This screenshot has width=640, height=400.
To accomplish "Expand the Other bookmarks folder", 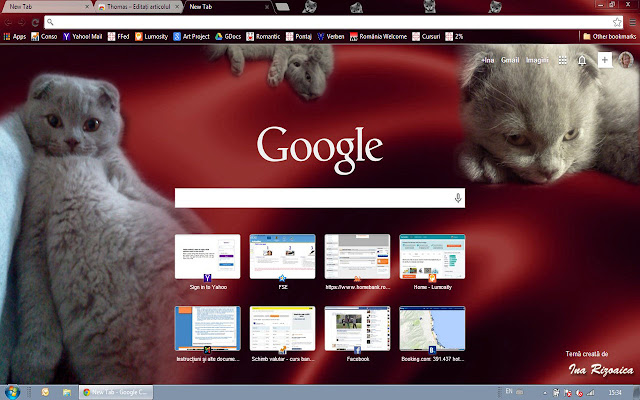I will coord(609,37).
